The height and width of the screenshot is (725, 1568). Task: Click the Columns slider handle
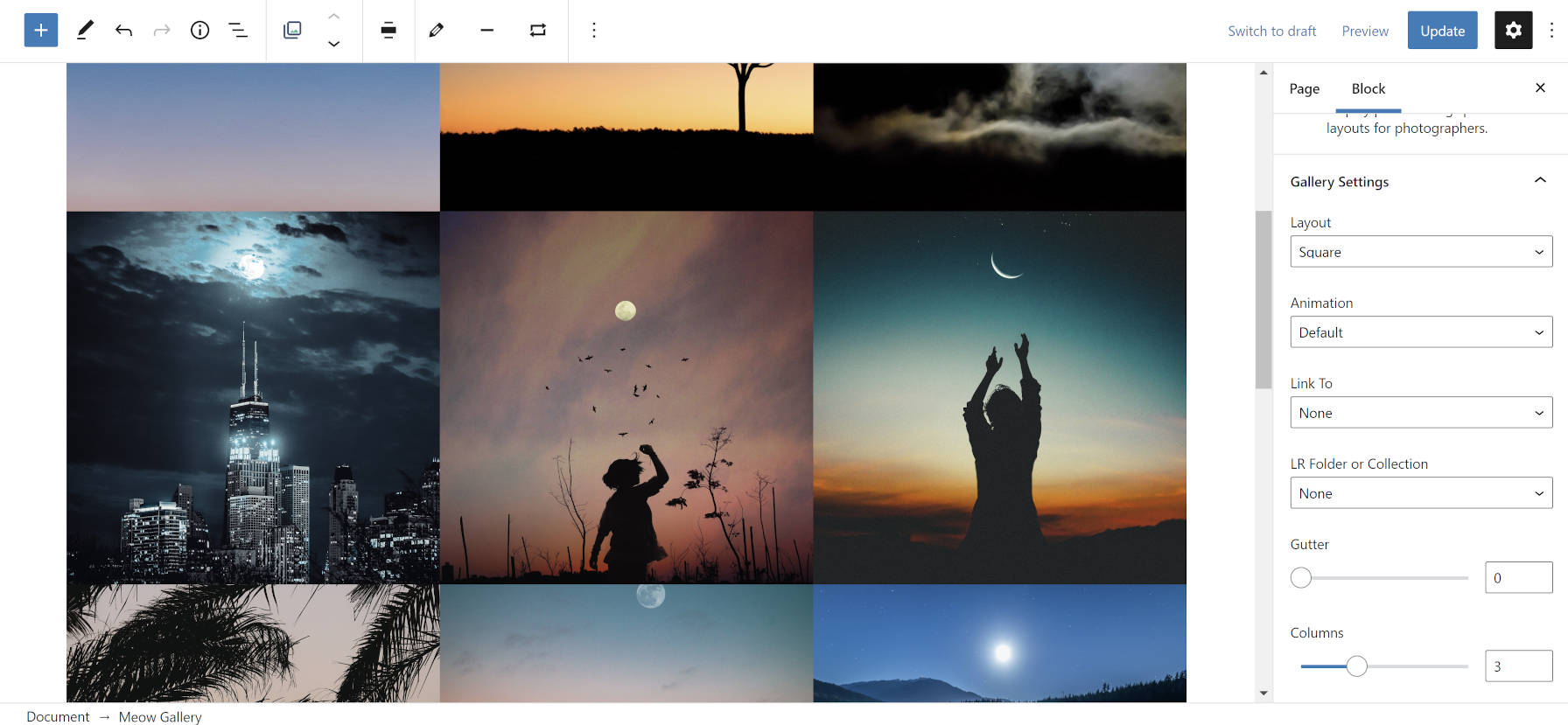click(x=1357, y=666)
